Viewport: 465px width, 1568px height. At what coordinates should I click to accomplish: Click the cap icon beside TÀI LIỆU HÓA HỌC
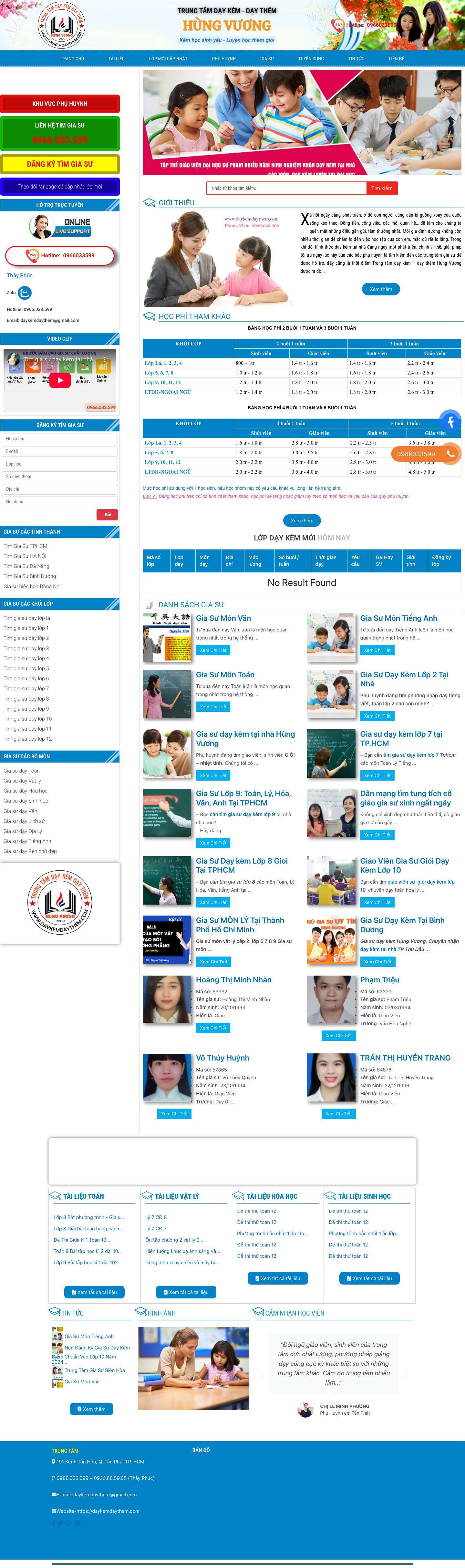239,1196
